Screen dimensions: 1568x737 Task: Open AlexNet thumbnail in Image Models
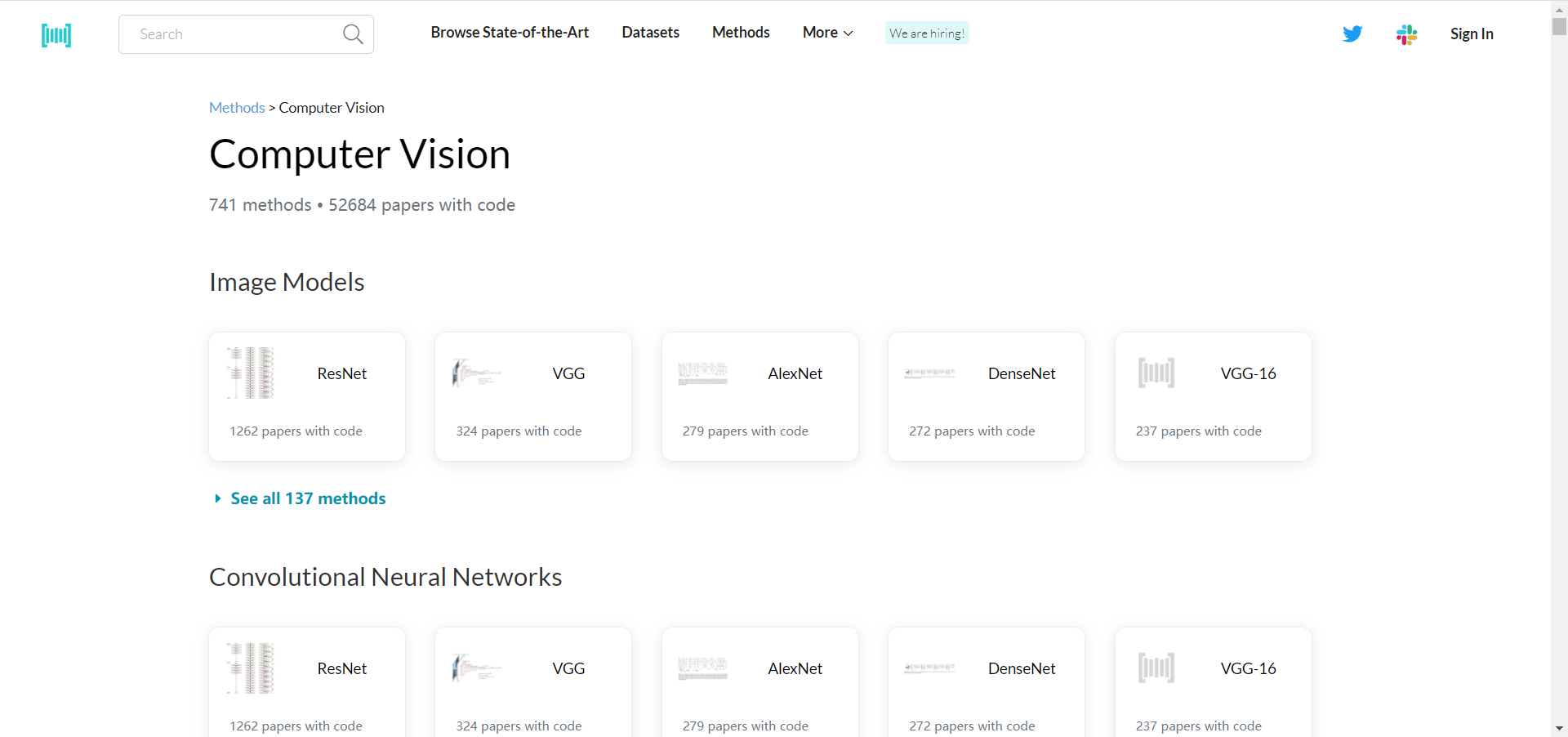(703, 373)
